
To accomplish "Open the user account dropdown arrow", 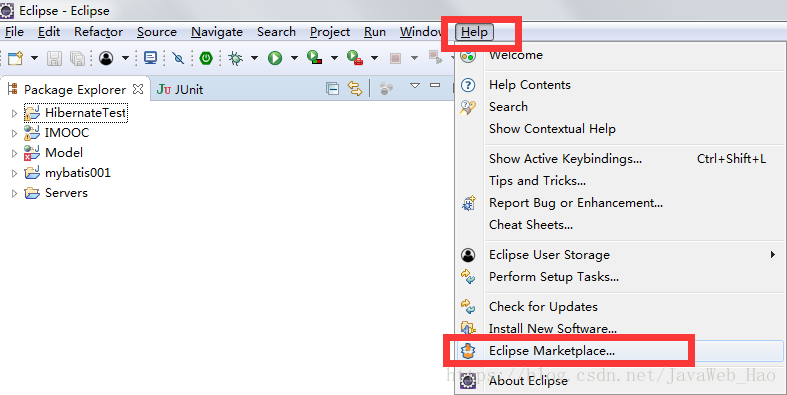I will (x=125, y=58).
